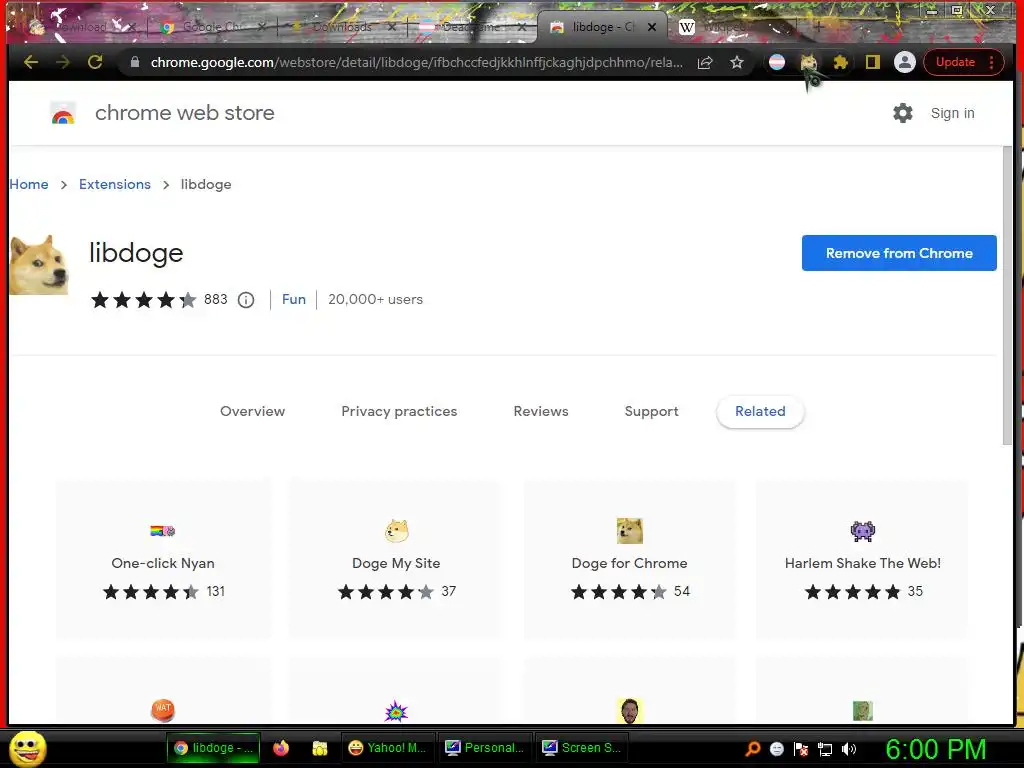
Task: Reload the page with the refresh icon
Action: pyautogui.click(x=95, y=62)
